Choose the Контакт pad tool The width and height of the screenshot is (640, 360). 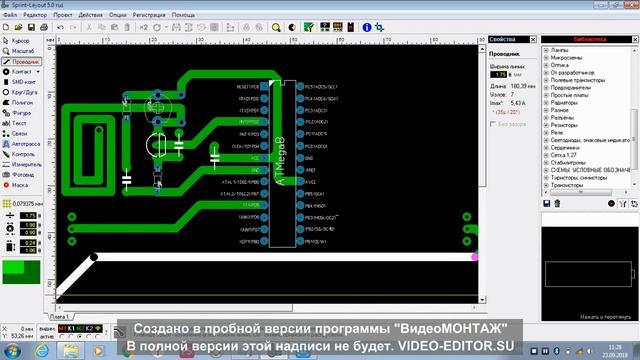click(x=18, y=72)
